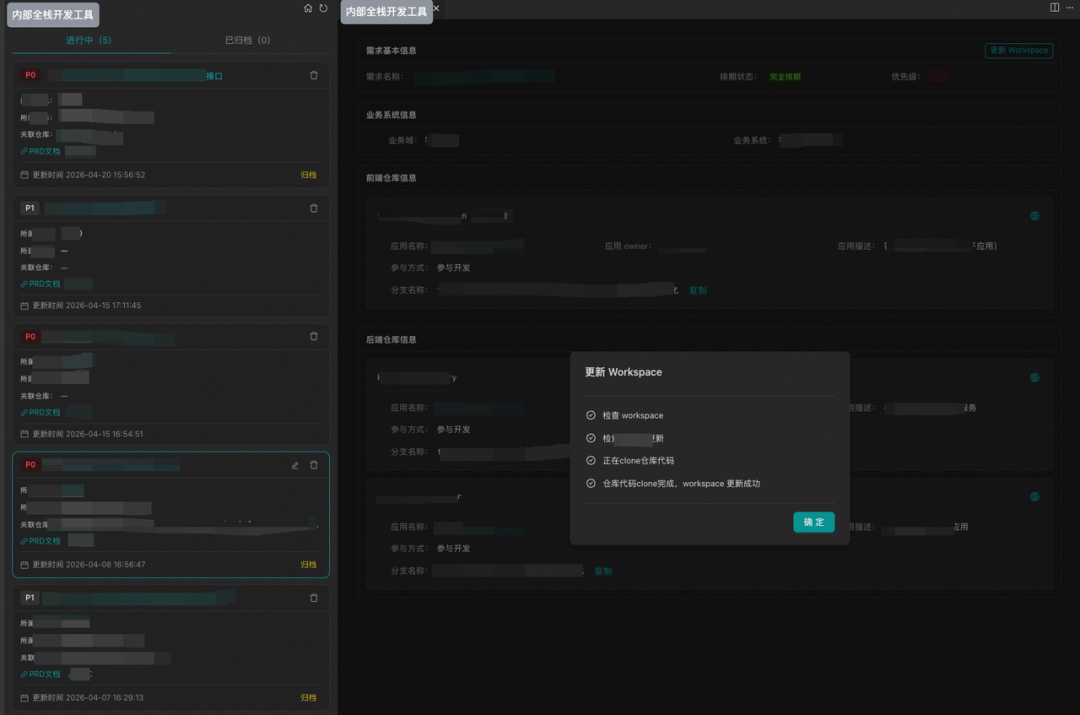Screen dimensions: 1080x715
Task: Click the 前端仓库信息 section heading
Action: point(391,178)
